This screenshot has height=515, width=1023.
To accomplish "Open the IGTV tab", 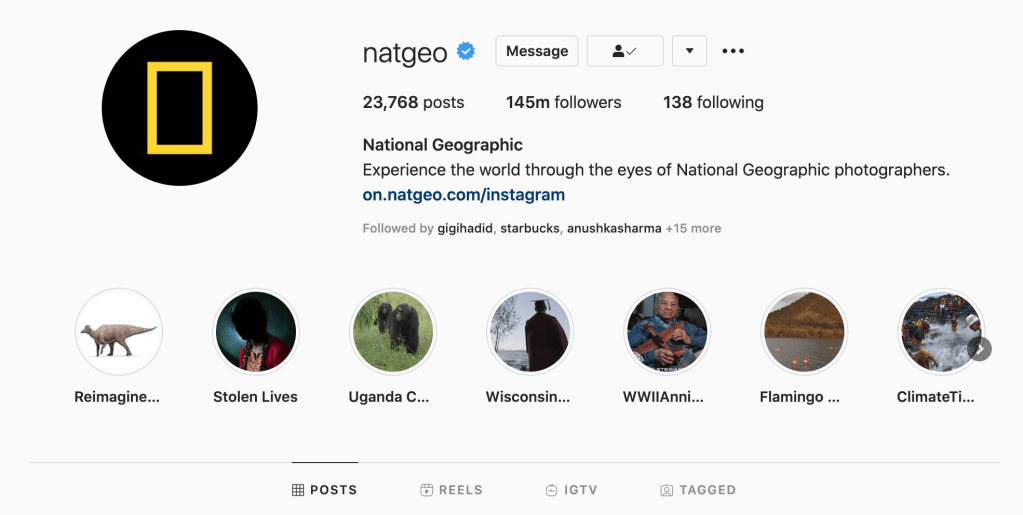I will click(x=571, y=490).
